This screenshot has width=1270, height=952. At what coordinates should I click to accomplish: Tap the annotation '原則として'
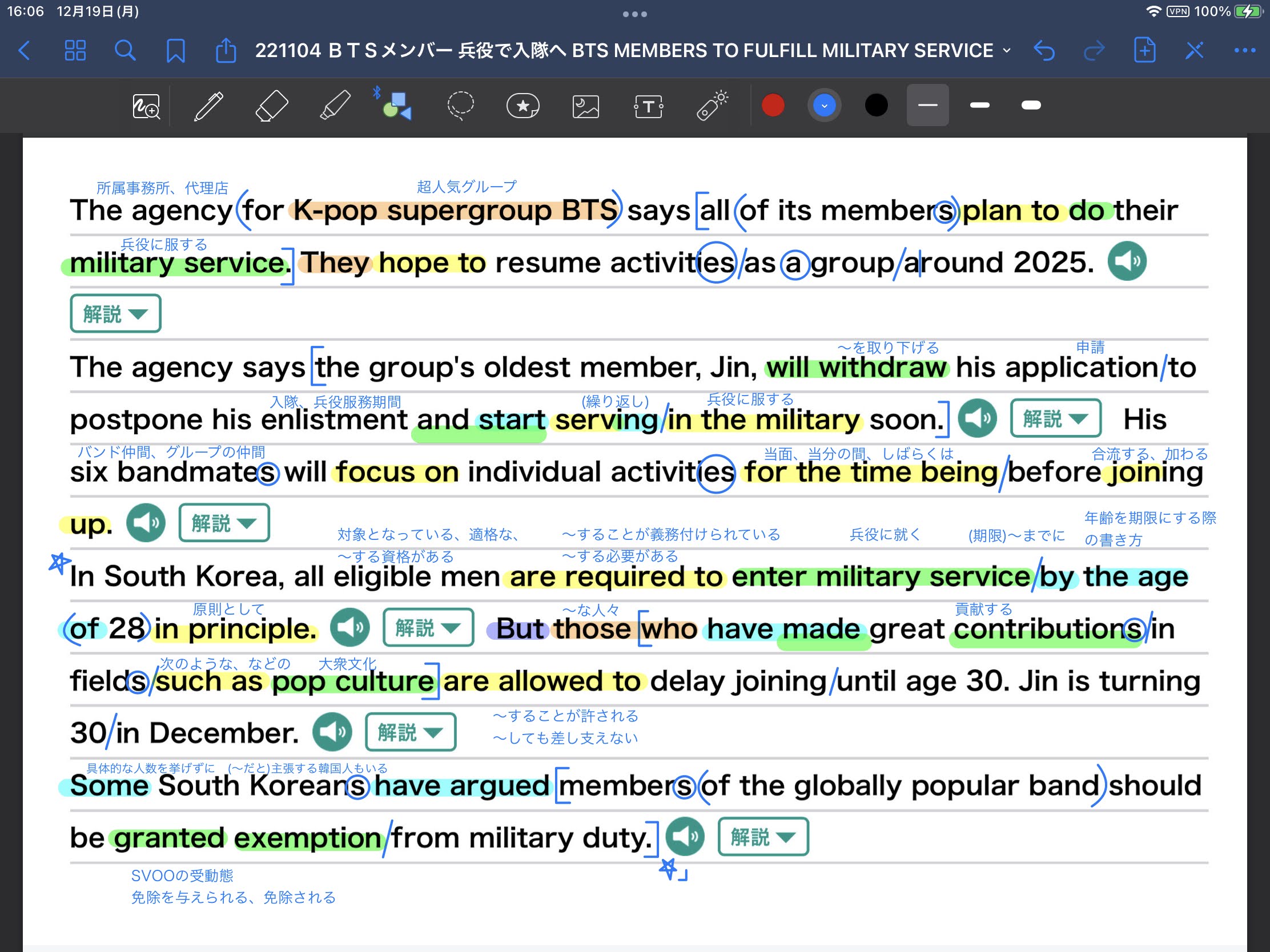pyautogui.click(x=228, y=609)
